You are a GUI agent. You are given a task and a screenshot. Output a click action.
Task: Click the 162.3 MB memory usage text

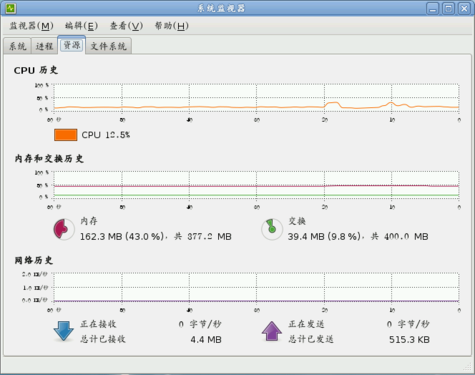pos(156,236)
